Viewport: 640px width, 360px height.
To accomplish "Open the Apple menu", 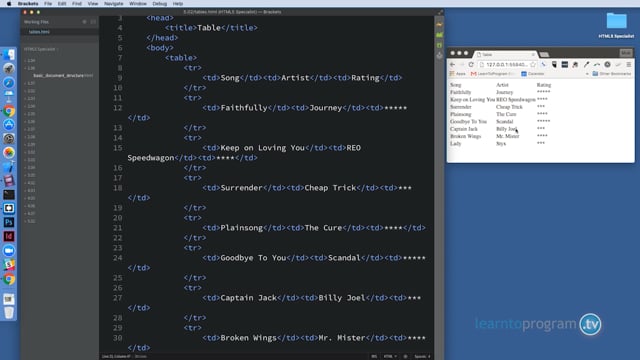I will [x=9, y=4].
